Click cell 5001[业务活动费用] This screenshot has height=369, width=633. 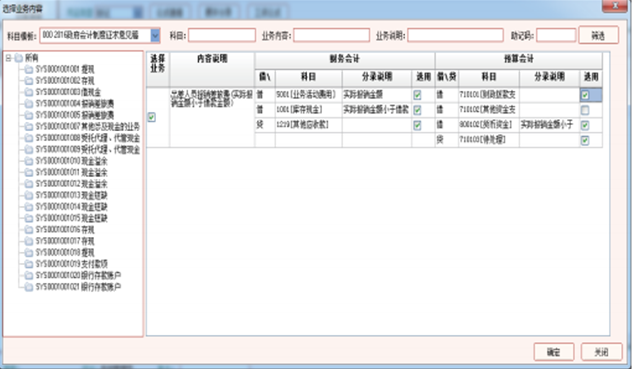click(x=309, y=95)
